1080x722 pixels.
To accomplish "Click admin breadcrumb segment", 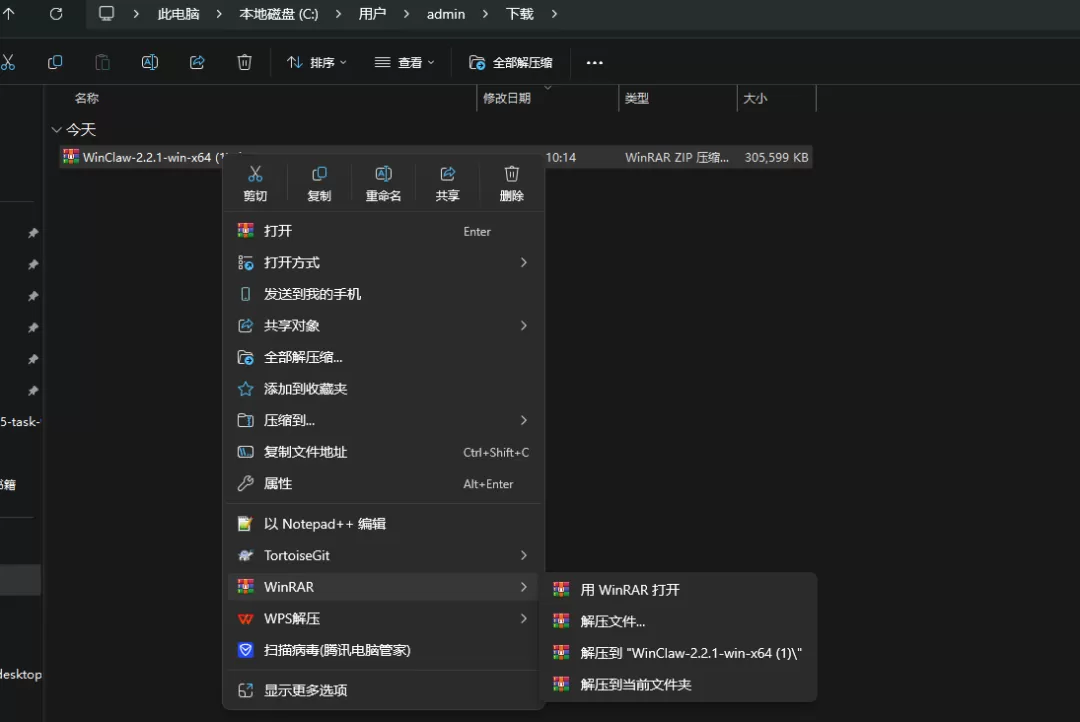I will 446,14.
